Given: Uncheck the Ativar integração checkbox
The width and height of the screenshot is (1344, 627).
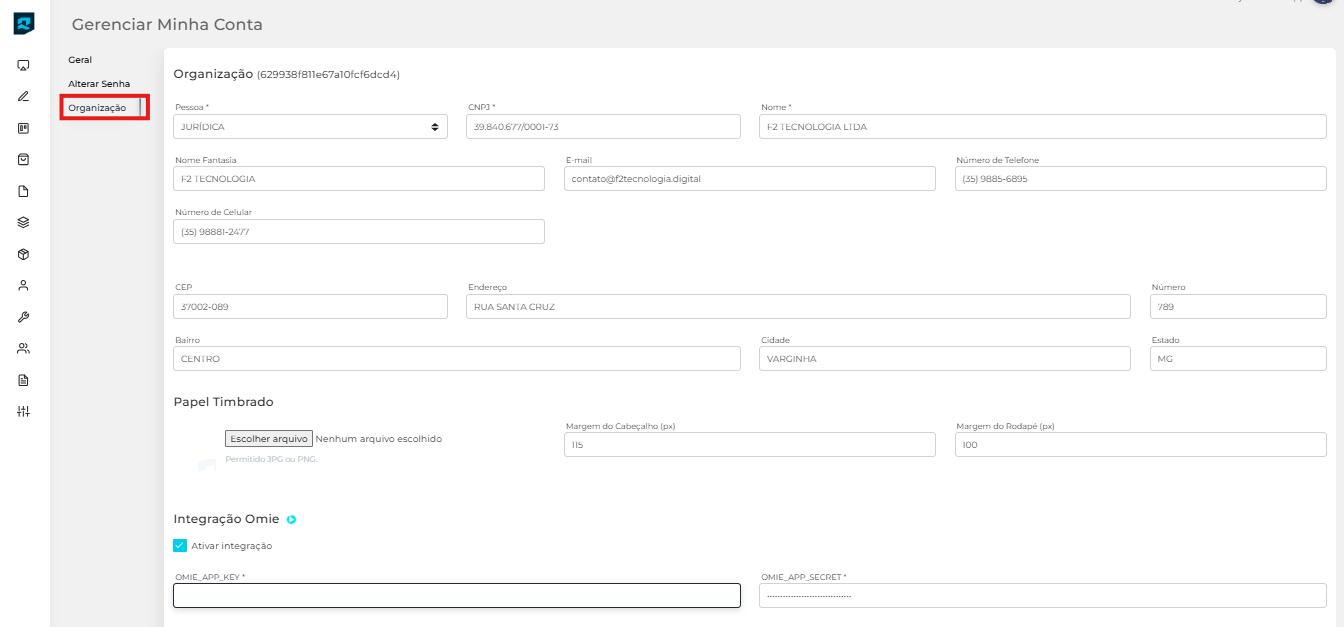Looking at the screenshot, I should [180, 546].
